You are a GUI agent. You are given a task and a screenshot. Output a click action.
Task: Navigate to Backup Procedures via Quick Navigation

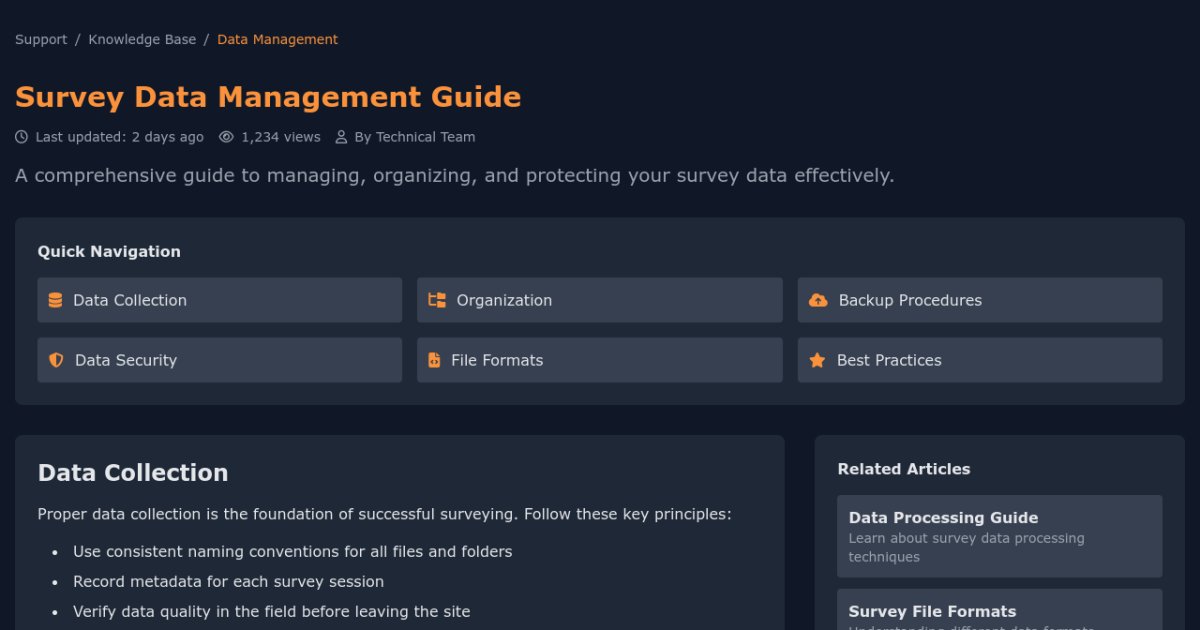coord(979,299)
